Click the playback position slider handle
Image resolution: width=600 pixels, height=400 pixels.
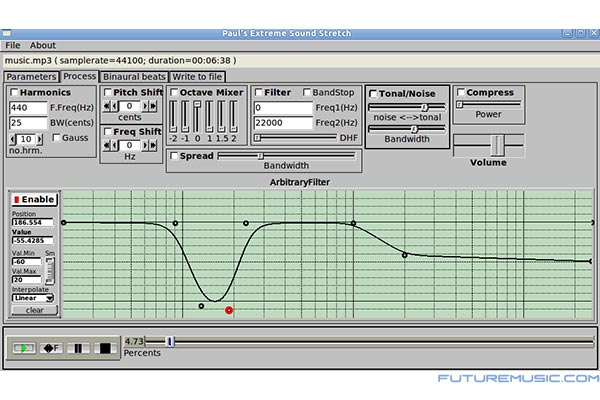click(170, 341)
